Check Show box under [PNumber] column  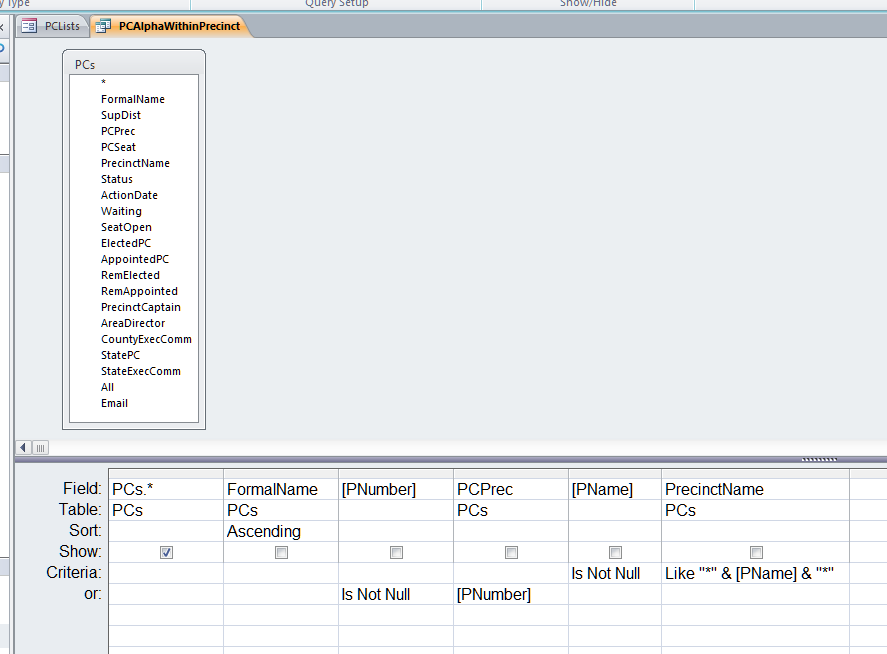coord(397,552)
